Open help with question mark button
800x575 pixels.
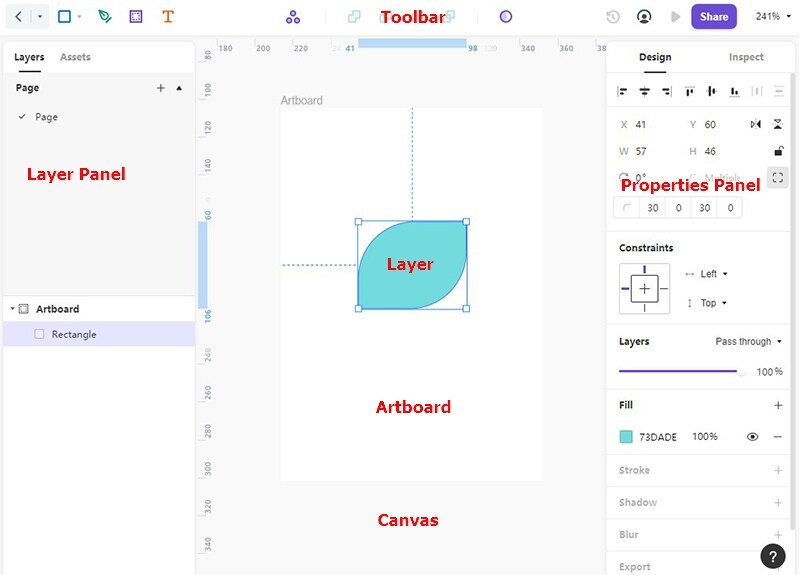(x=773, y=556)
